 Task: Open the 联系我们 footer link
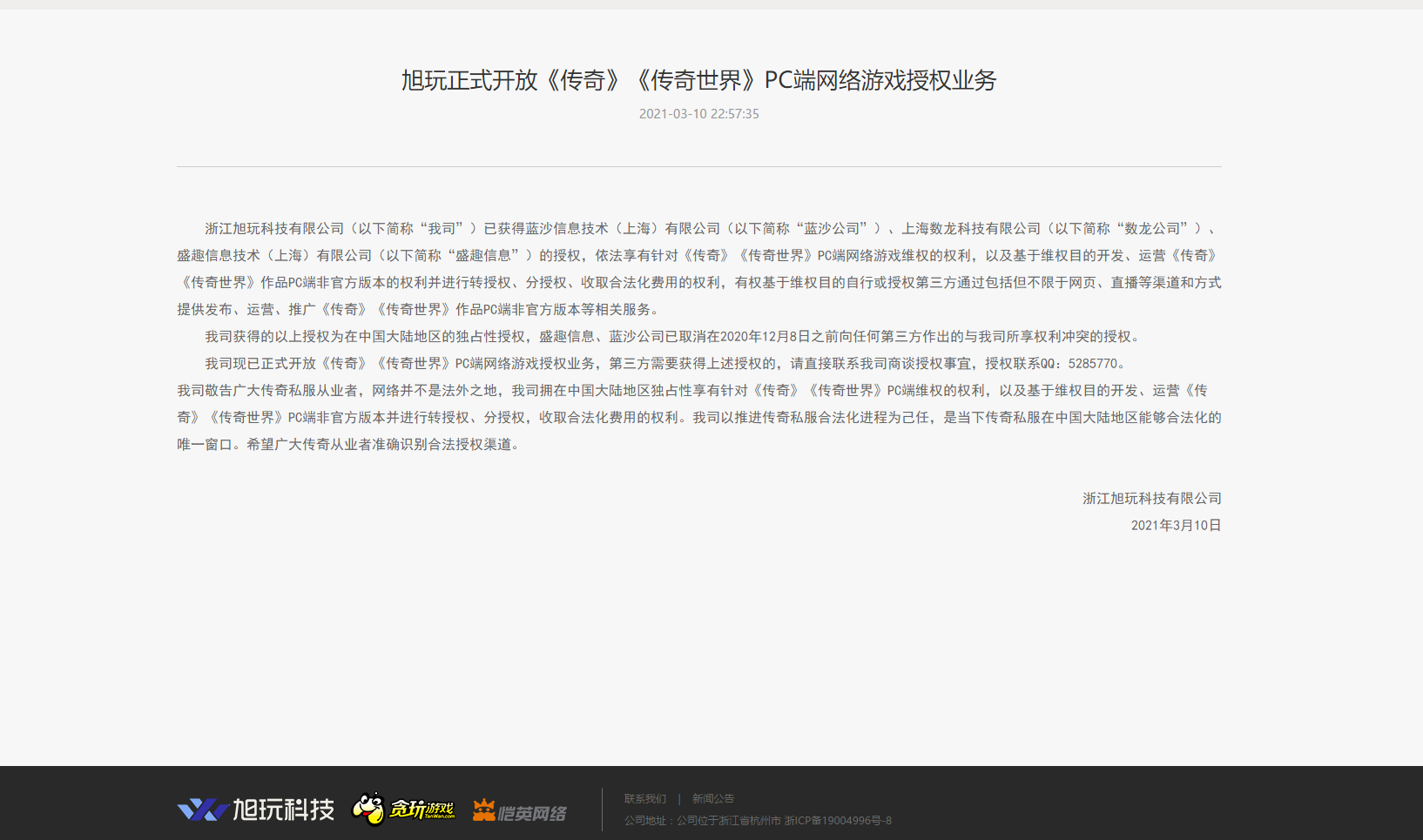(645, 799)
